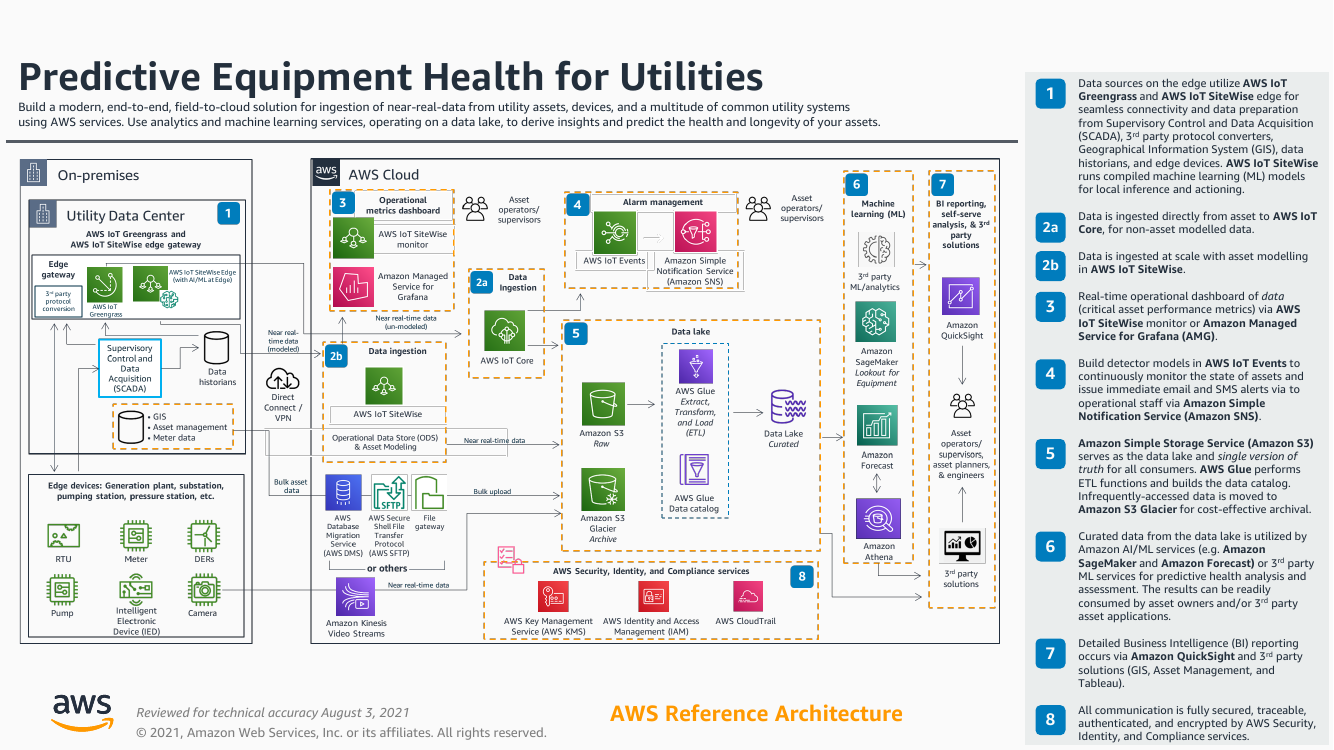
Task: Select the AWS Security, Identity, and Compliance services heading
Action: [x=651, y=571]
